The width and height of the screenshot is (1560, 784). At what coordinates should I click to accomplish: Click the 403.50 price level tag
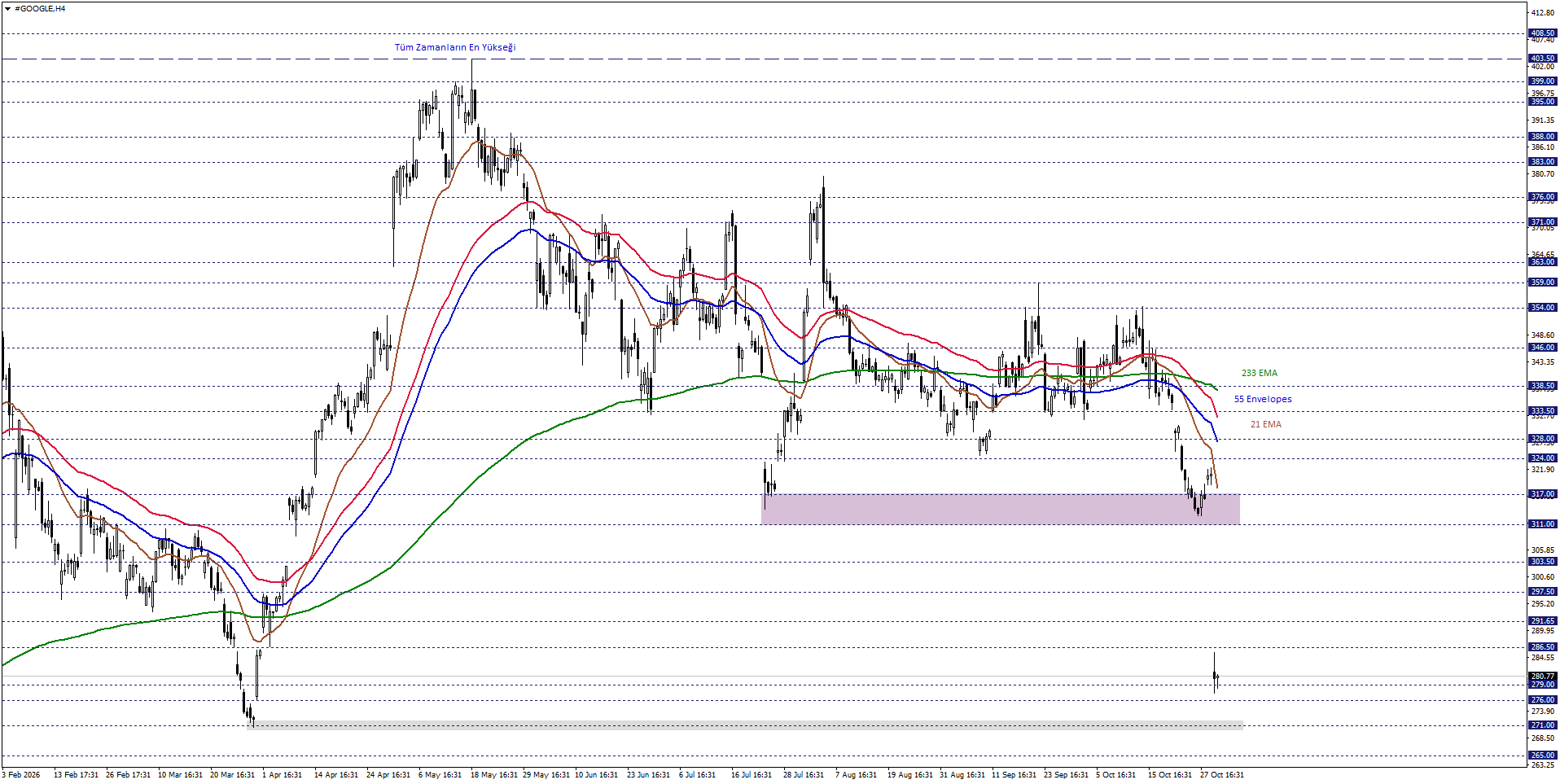[1542, 59]
